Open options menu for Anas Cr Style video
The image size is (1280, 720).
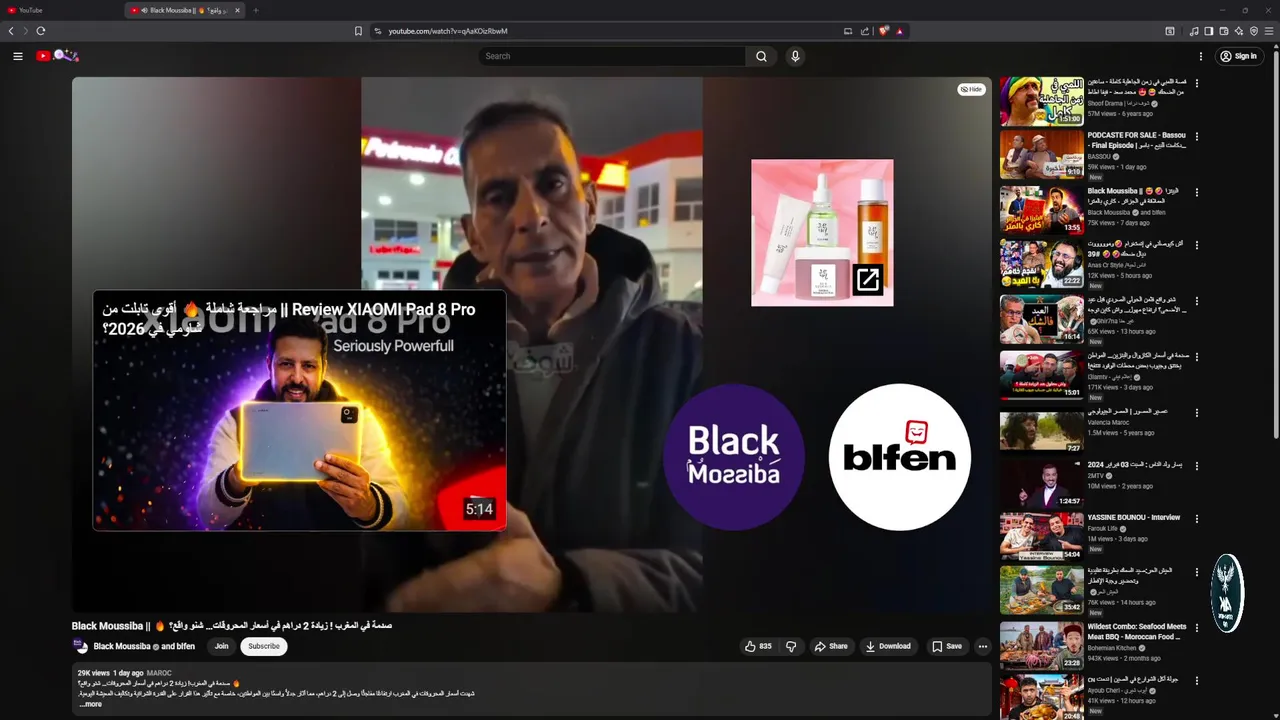click(x=1196, y=246)
